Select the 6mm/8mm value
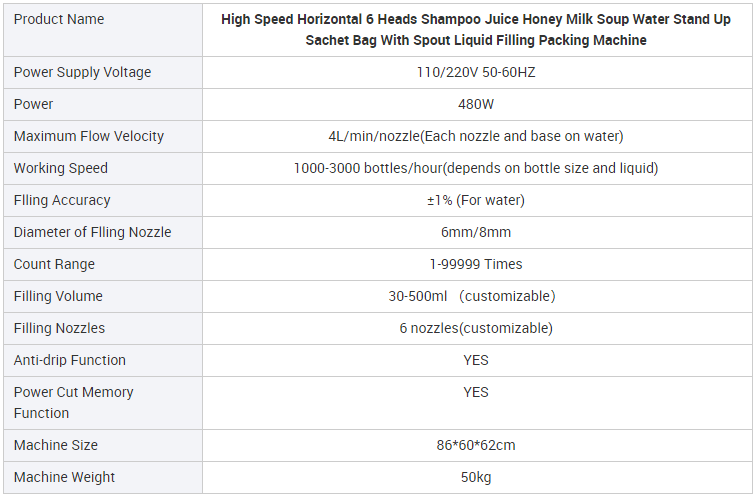The width and height of the screenshot is (756, 496). pyautogui.click(x=476, y=232)
